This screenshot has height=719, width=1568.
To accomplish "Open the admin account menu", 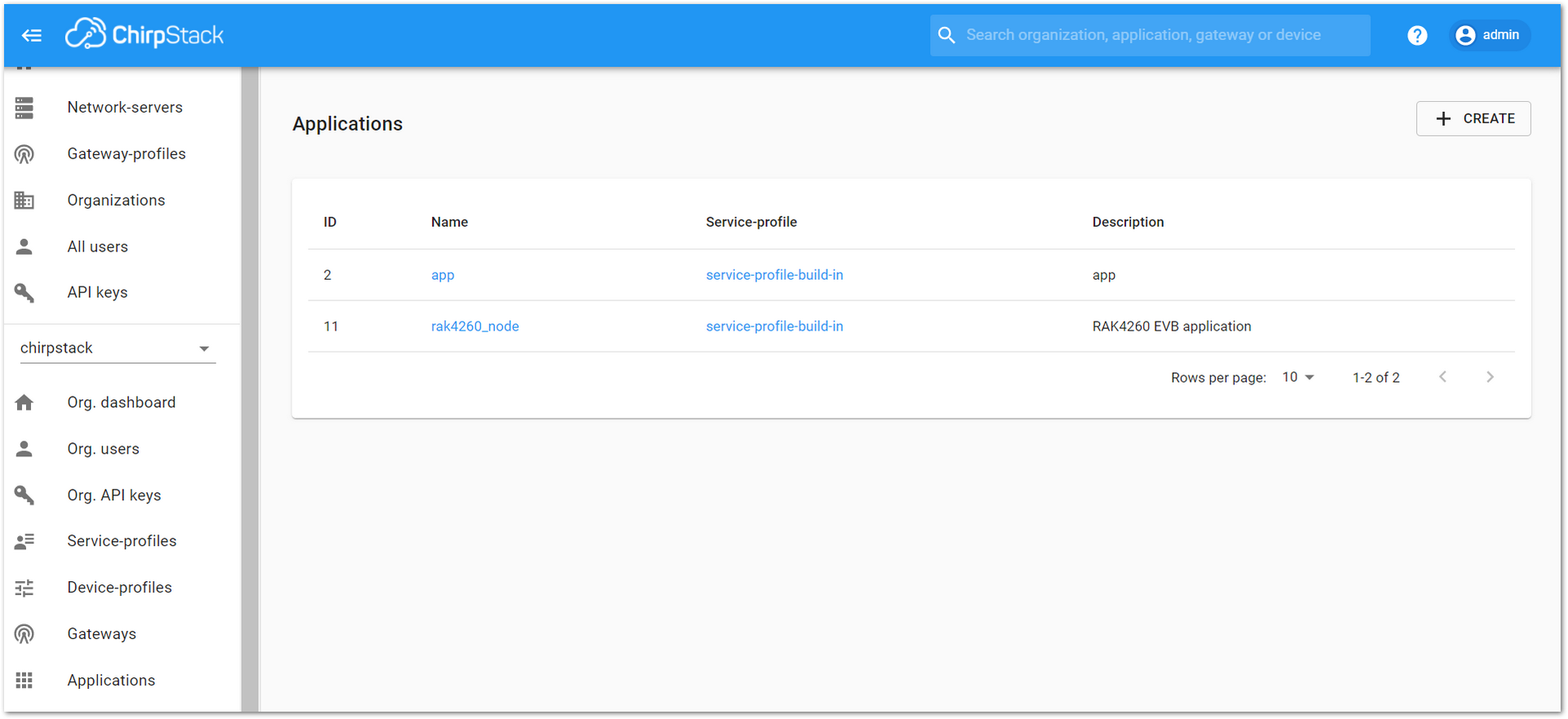I will (x=1490, y=35).
